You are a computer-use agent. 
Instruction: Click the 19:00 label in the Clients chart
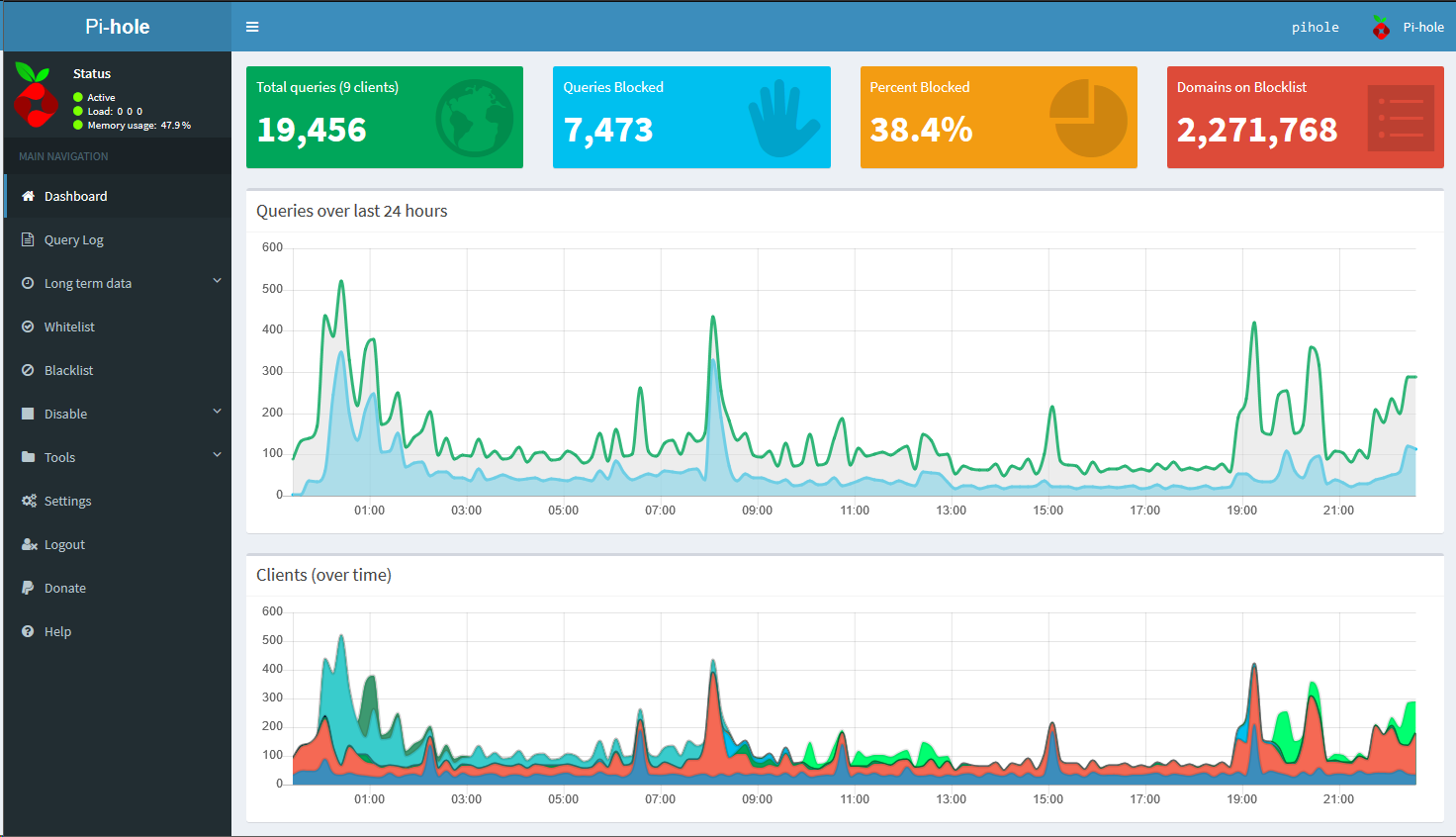pyautogui.click(x=1241, y=799)
